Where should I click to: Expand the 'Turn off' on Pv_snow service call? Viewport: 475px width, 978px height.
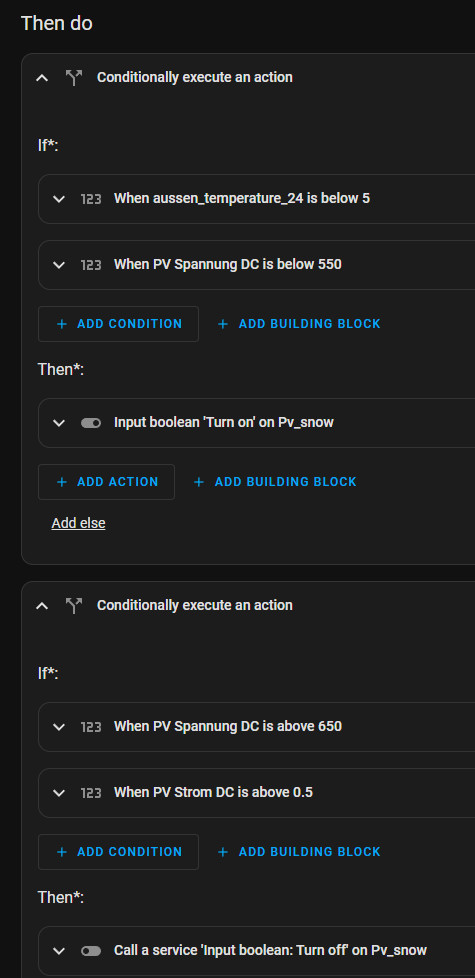59,951
